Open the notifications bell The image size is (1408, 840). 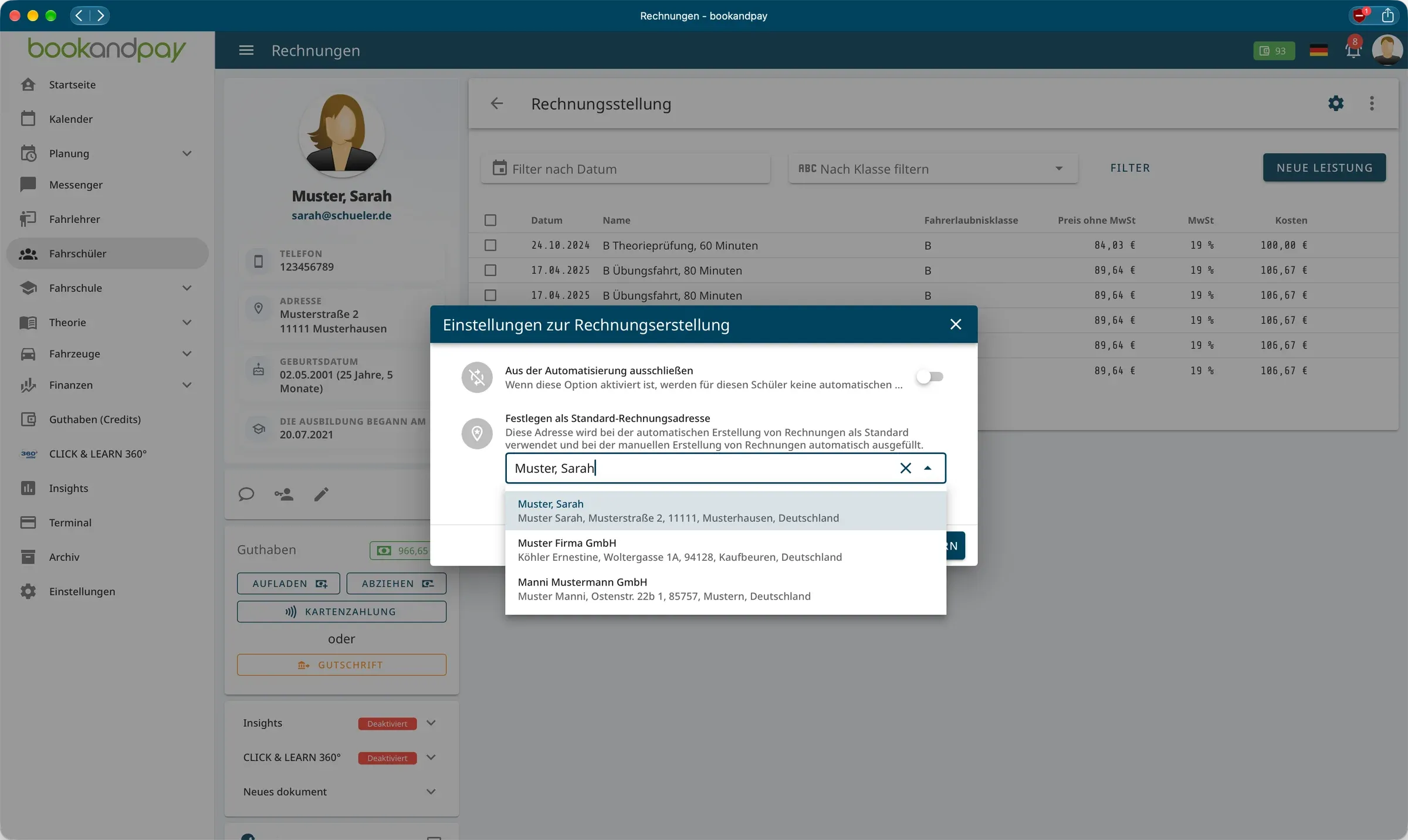pyautogui.click(x=1353, y=50)
